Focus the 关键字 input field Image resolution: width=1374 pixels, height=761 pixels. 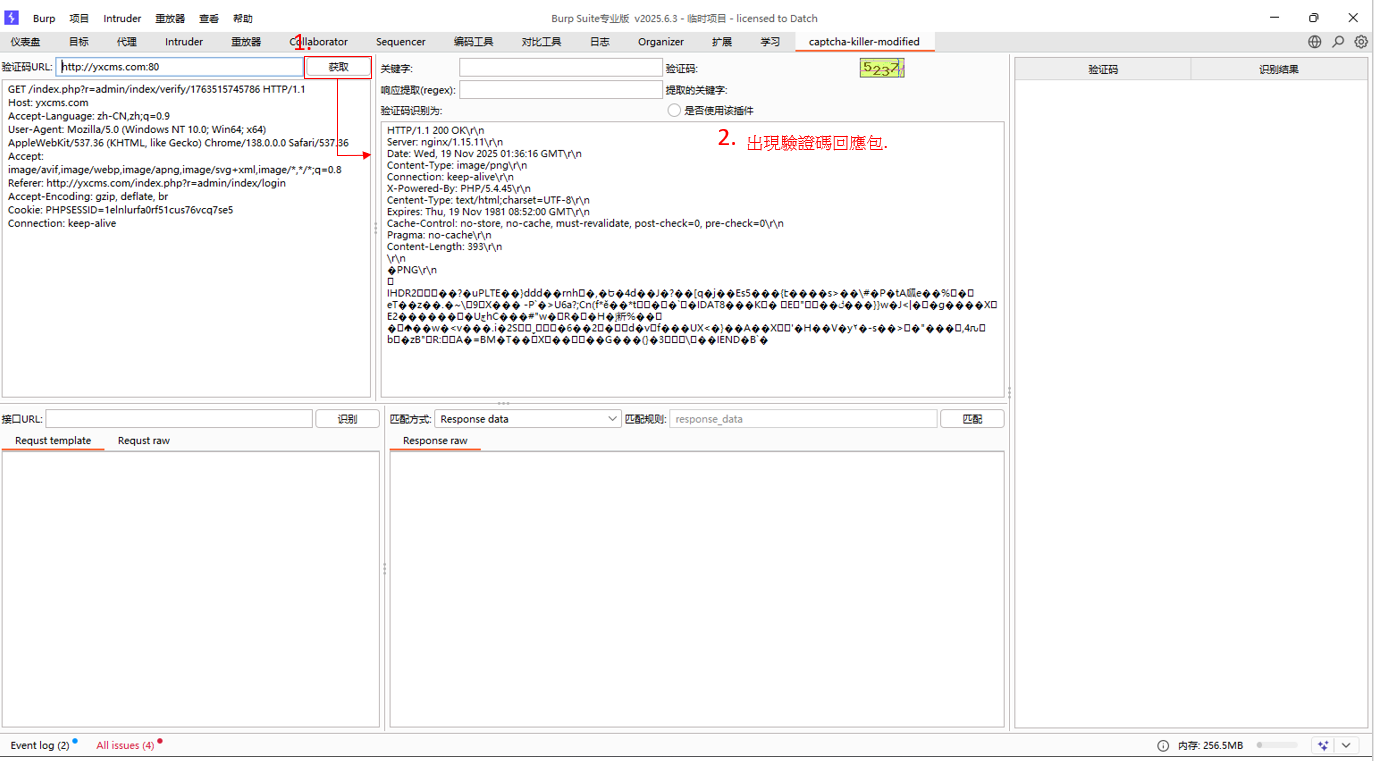561,67
